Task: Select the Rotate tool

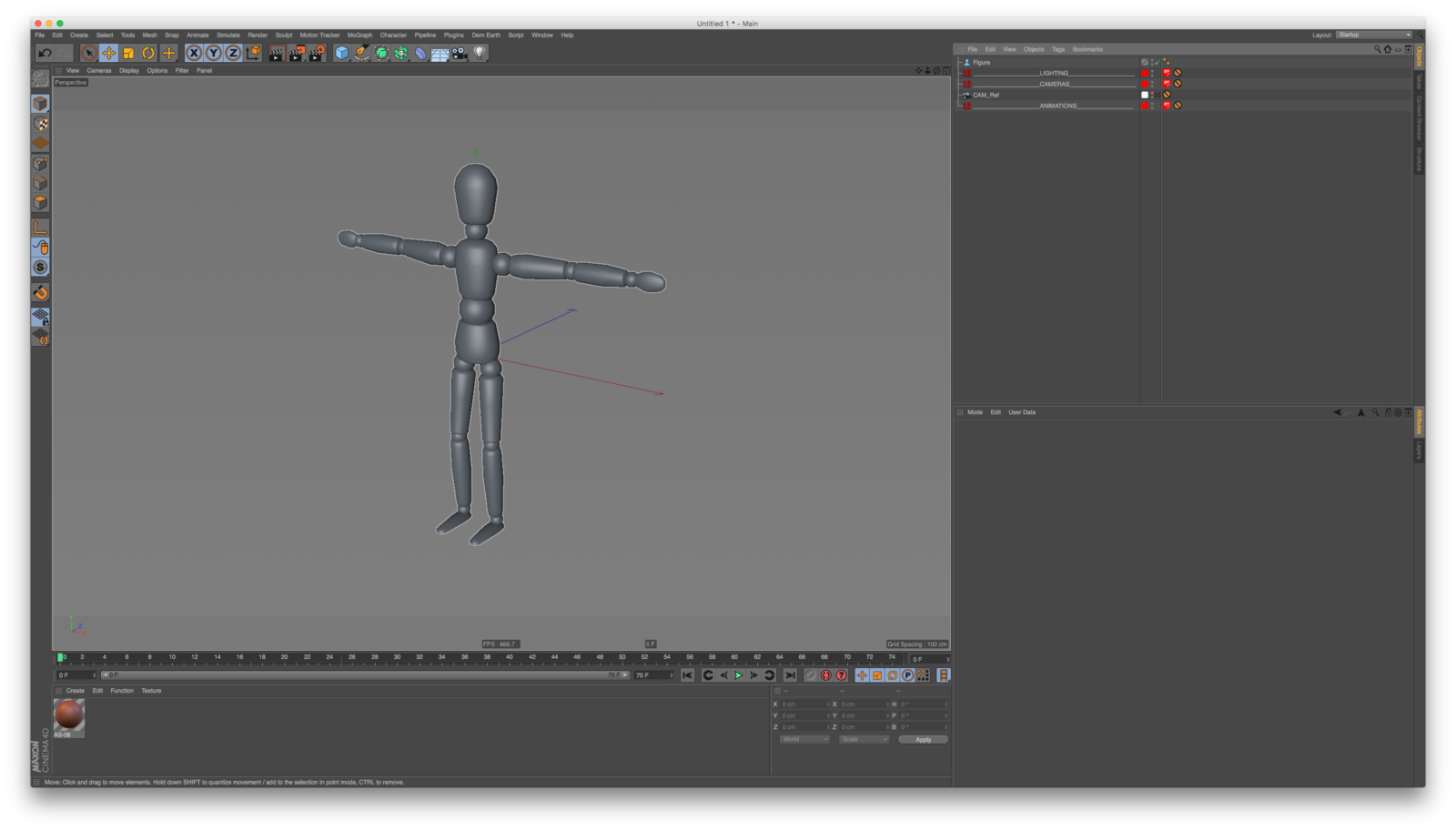Action: pyautogui.click(x=148, y=53)
